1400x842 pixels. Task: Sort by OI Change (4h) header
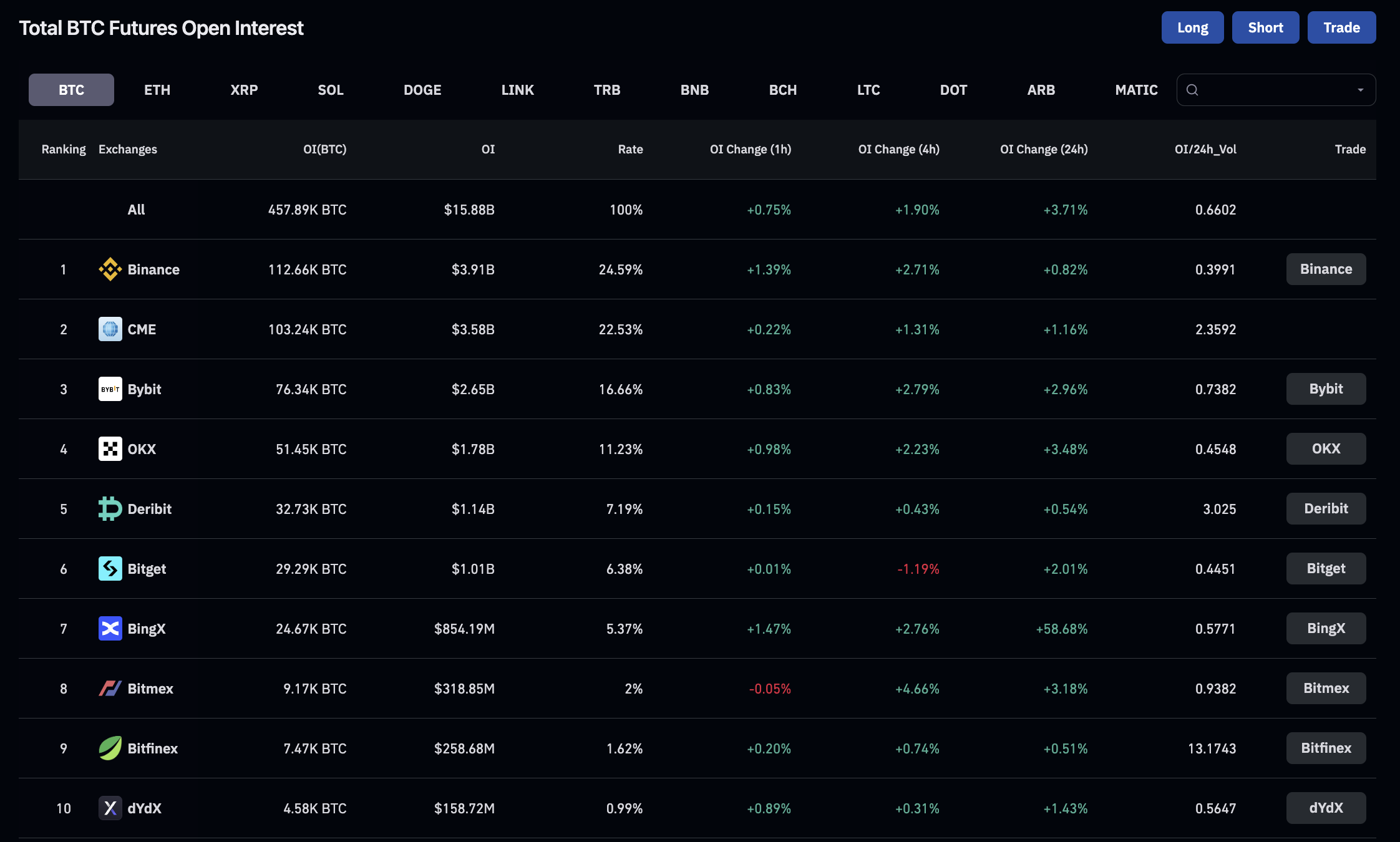[x=899, y=149]
